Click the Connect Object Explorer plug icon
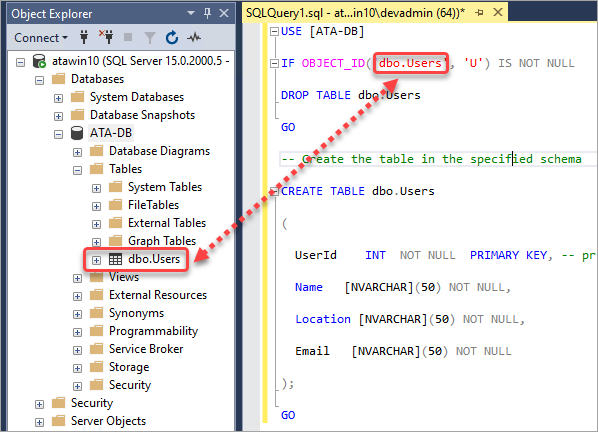The image size is (598, 432). coord(84,37)
